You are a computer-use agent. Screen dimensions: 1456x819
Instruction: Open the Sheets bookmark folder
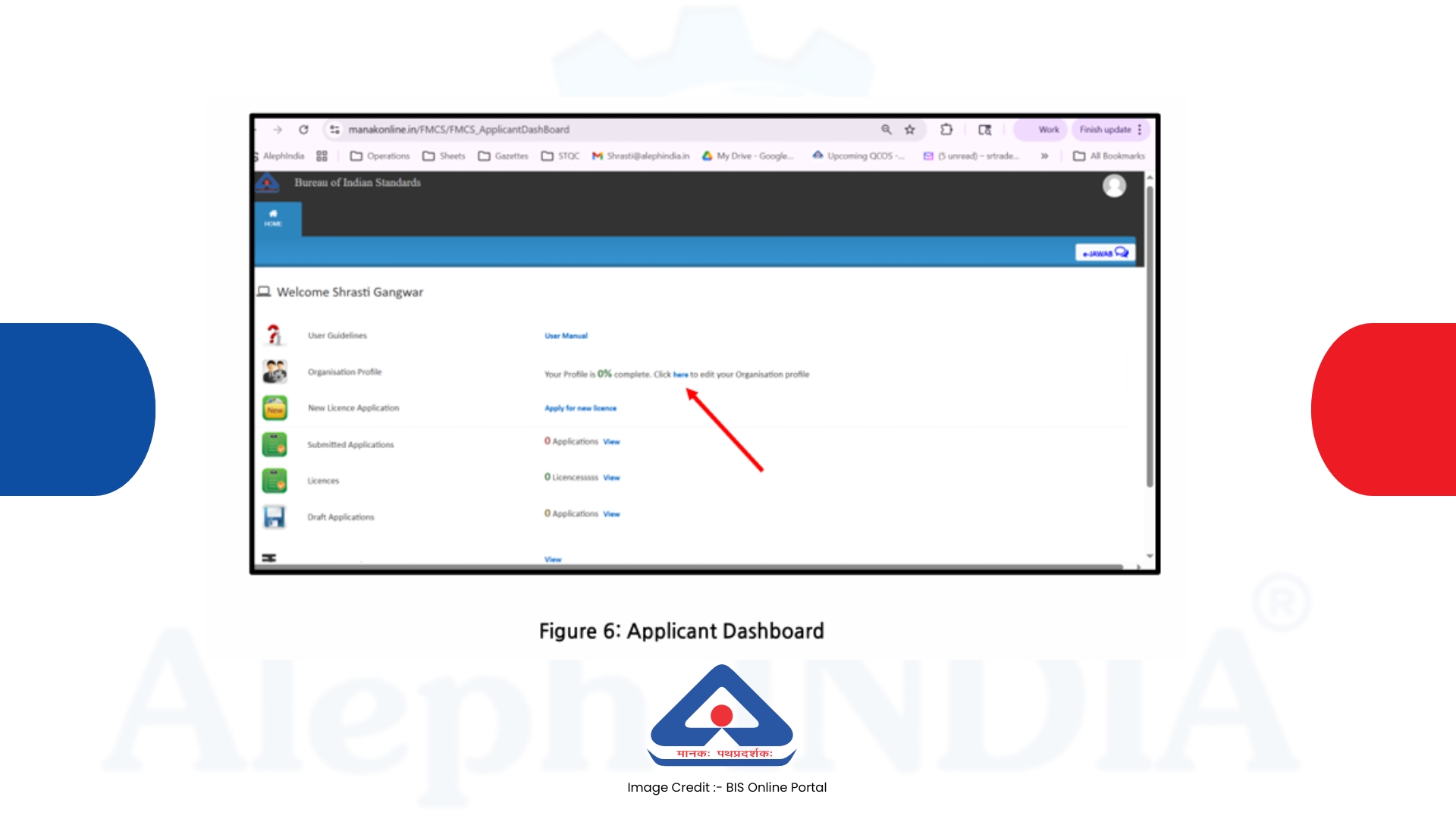tap(444, 156)
